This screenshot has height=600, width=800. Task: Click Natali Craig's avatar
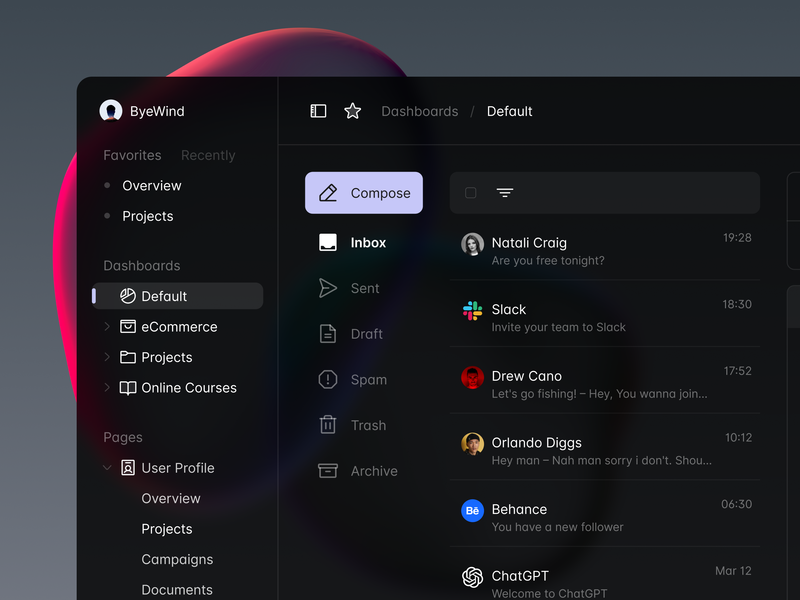(472, 244)
